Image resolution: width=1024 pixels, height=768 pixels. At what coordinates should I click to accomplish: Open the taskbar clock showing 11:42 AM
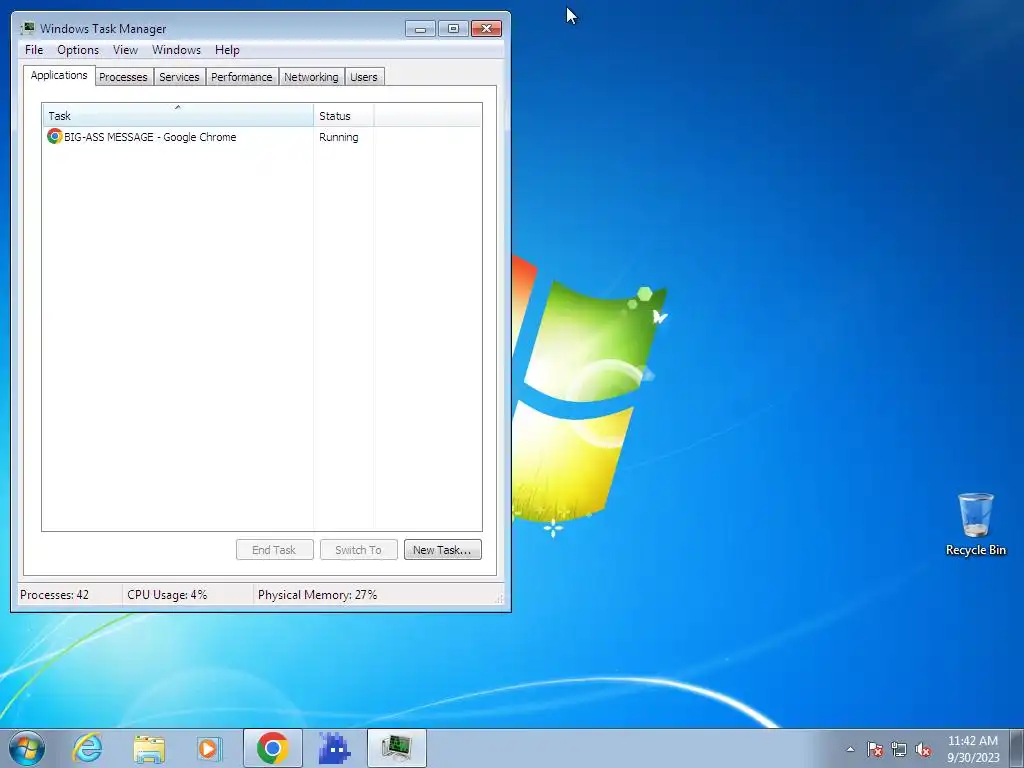[973, 749]
